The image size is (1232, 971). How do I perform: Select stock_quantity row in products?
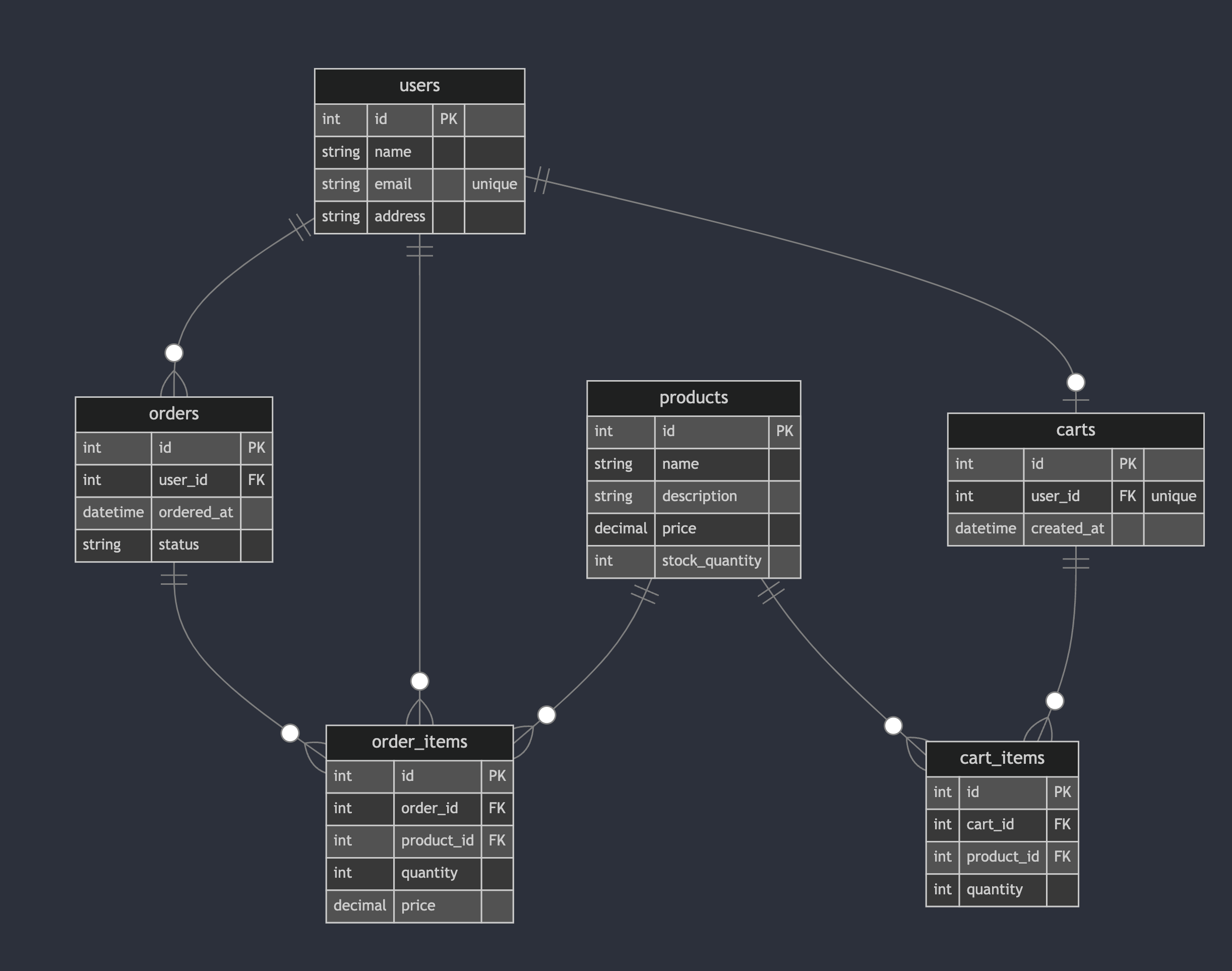pyautogui.click(x=711, y=561)
